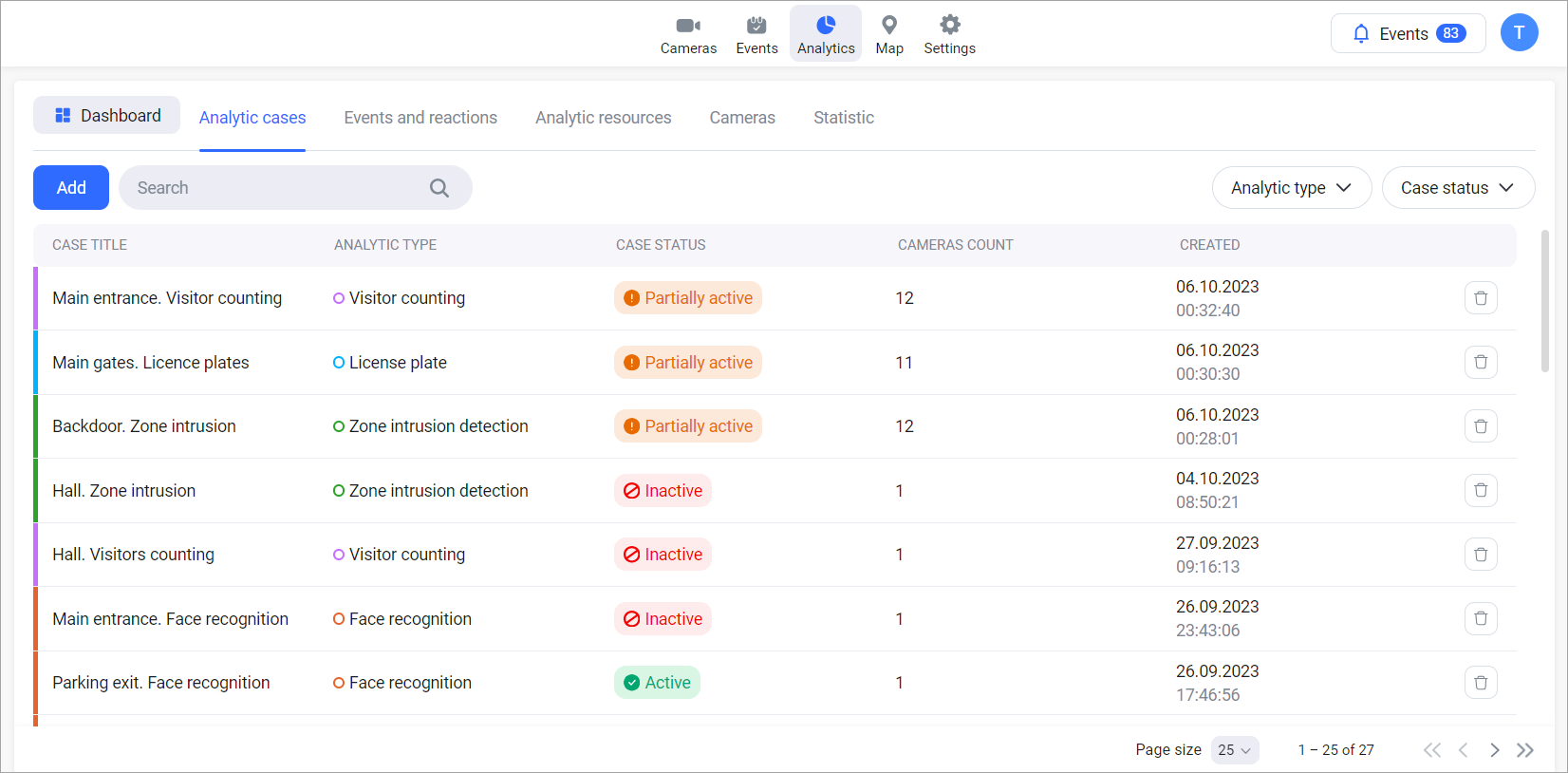Delete the Parking exit. Face recognition case
1568x773 pixels.
coord(1480,683)
